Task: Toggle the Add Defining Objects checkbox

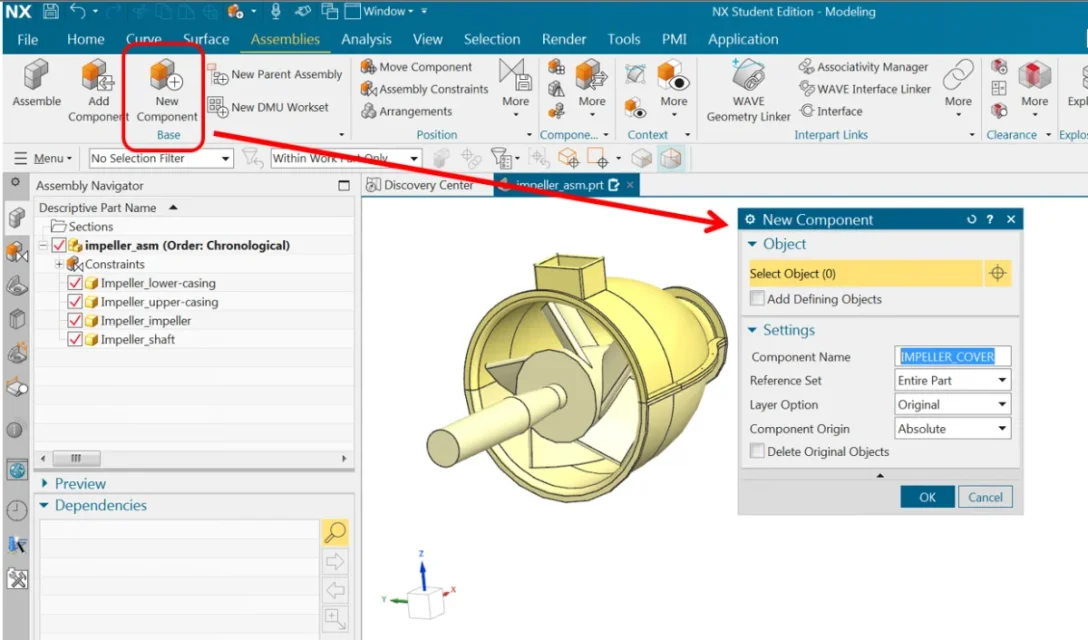Action: pyautogui.click(x=758, y=299)
